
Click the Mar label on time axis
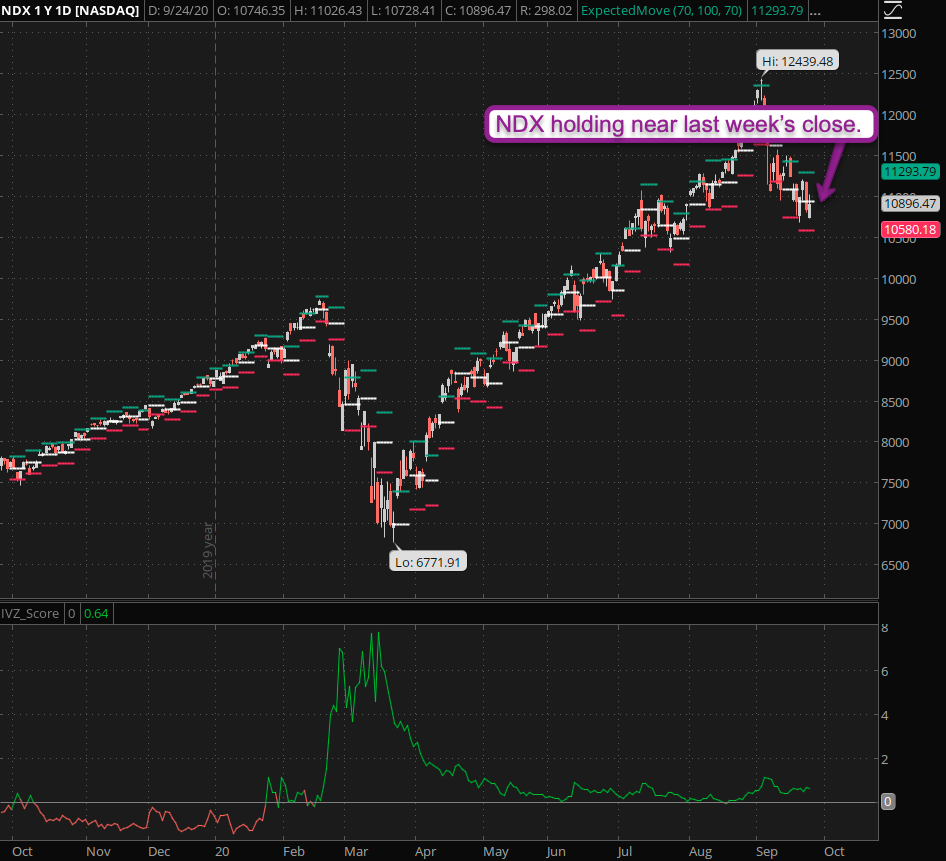point(356,851)
